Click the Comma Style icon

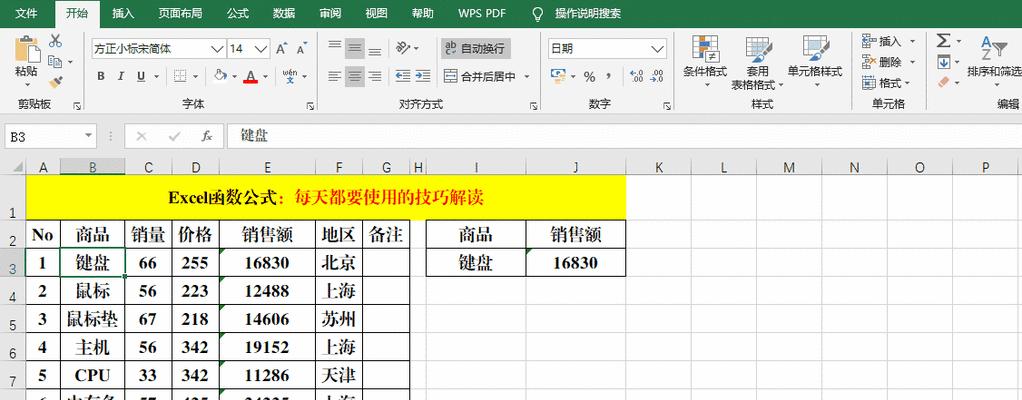(609, 77)
